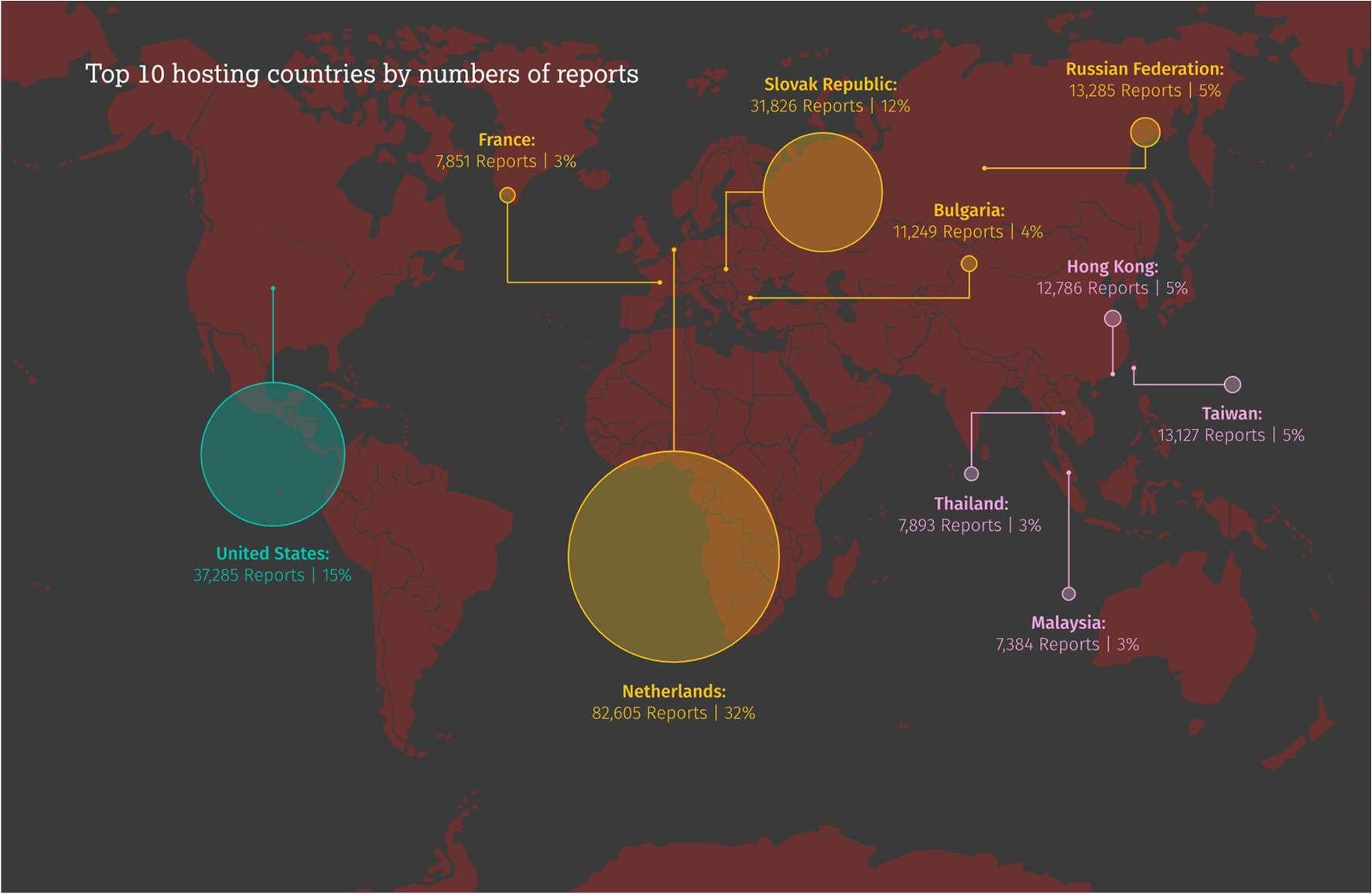Click the Slovak Republic orange bubble
Screen dimensions: 1372x894
pos(823,192)
